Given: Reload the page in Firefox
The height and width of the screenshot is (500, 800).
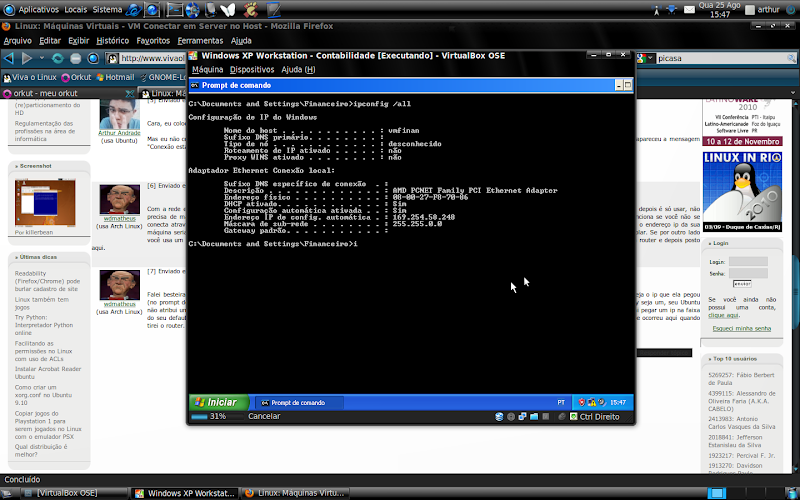Looking at the screenshot, I should [x=58, y=58].
